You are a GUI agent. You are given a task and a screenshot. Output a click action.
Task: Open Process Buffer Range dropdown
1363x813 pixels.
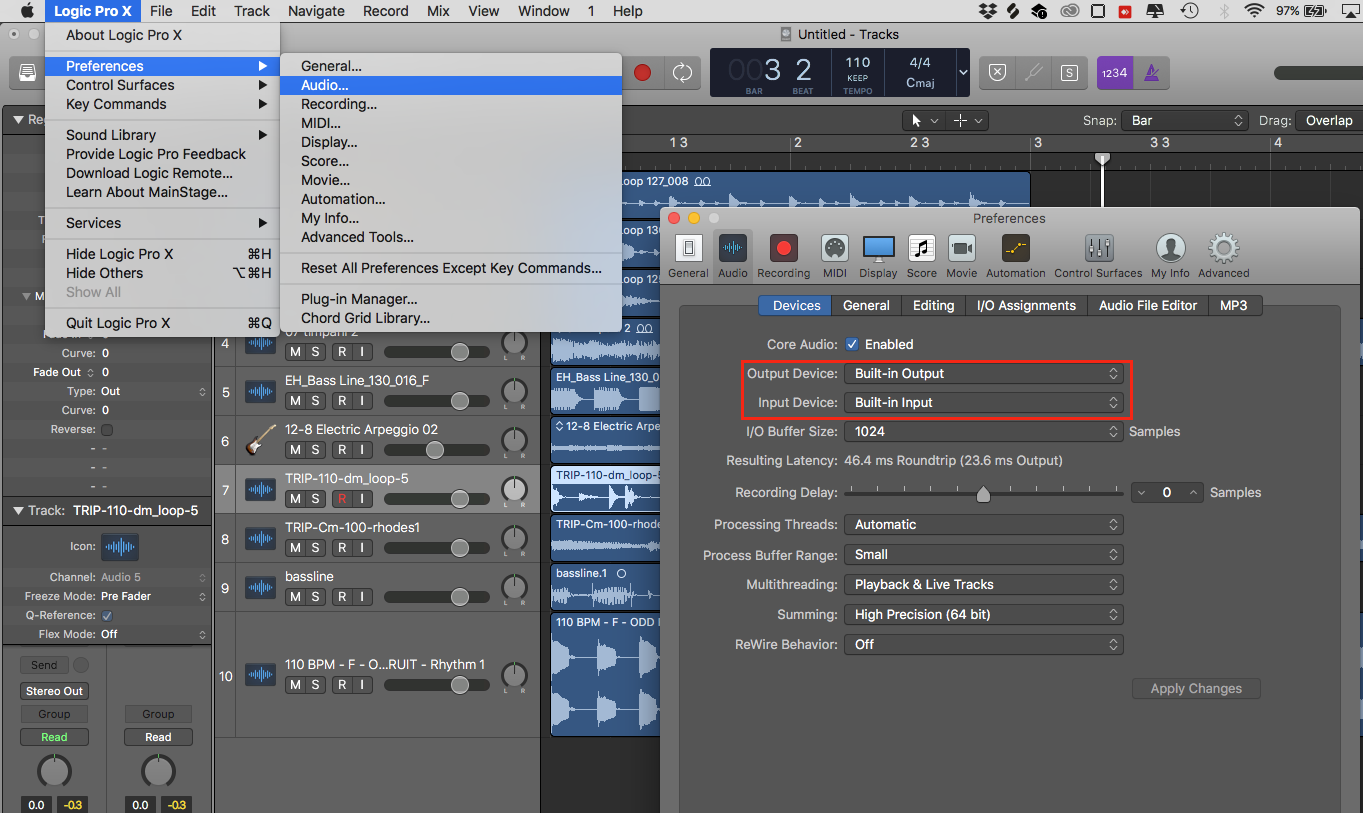click(984, 554)
